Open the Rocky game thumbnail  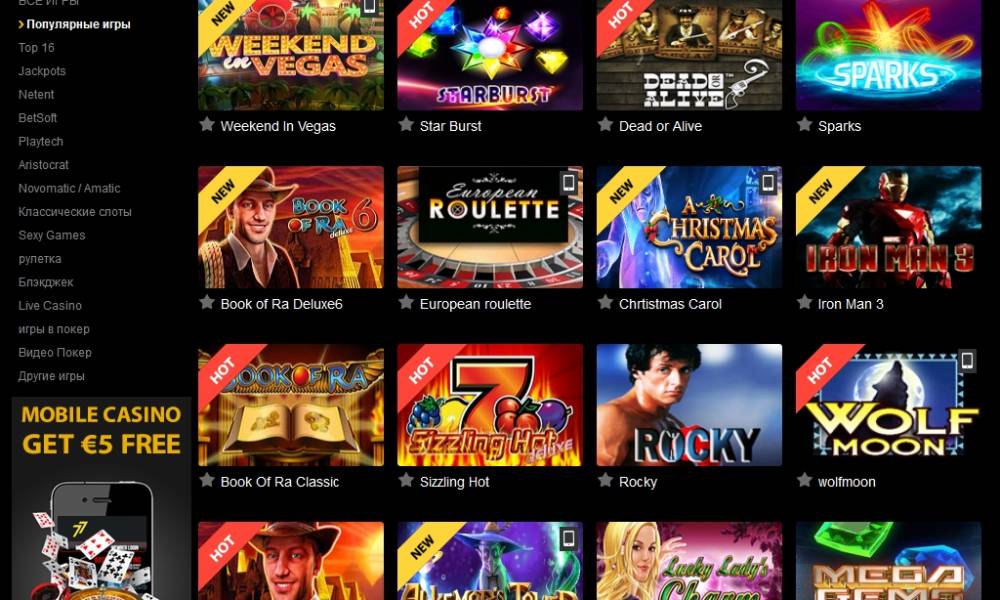click(x=689, y=405)
